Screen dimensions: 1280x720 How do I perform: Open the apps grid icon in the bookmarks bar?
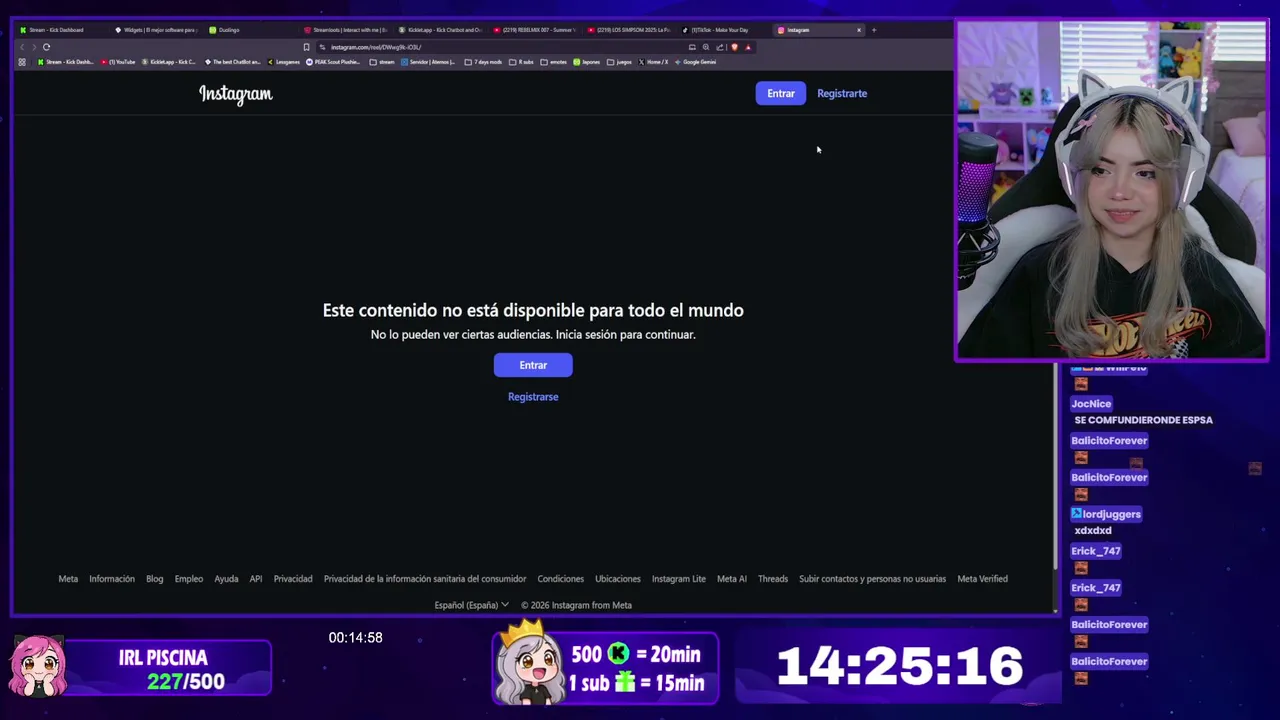tap(22, 62)
